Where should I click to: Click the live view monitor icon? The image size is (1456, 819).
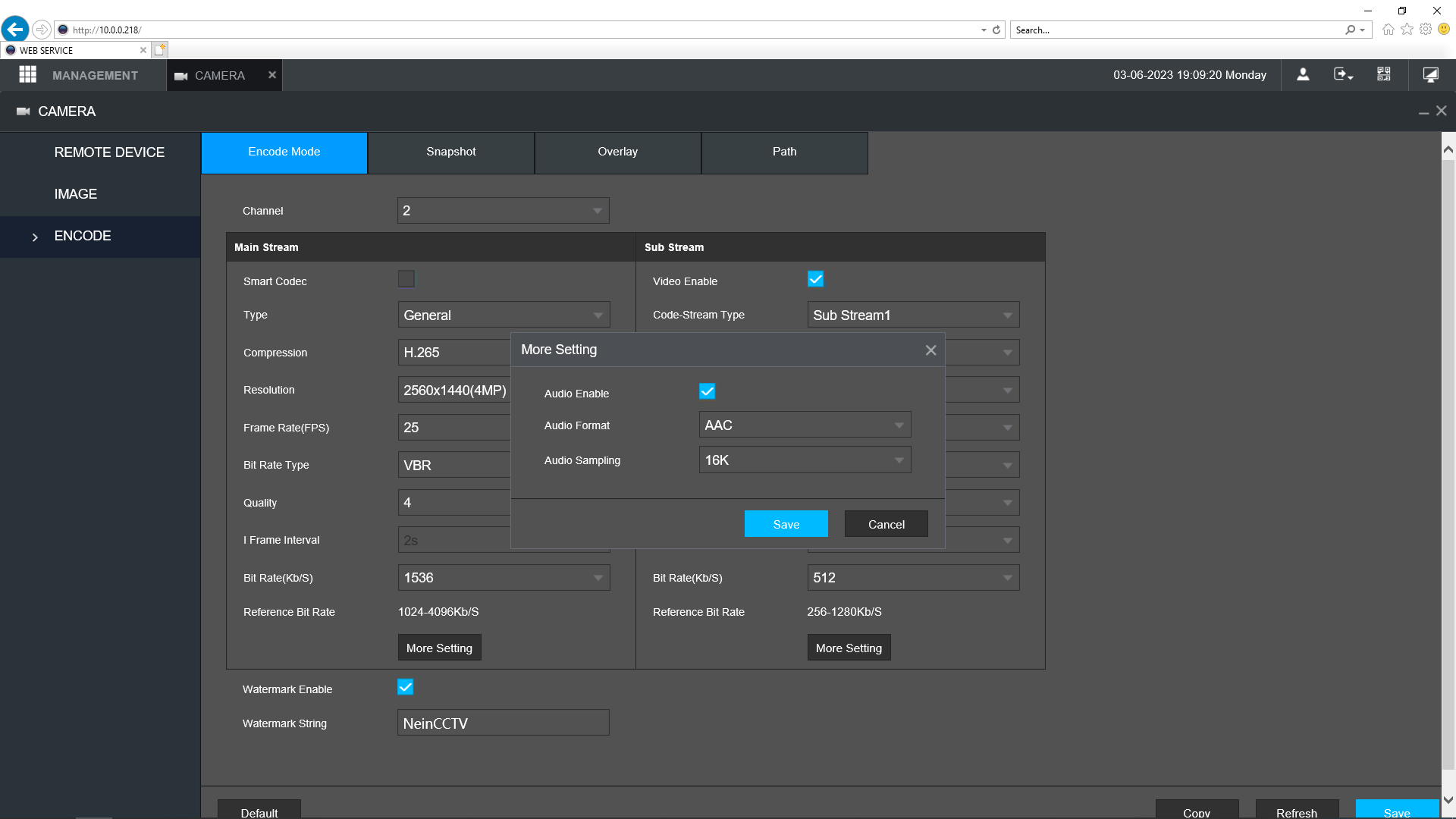[1431, 74]
